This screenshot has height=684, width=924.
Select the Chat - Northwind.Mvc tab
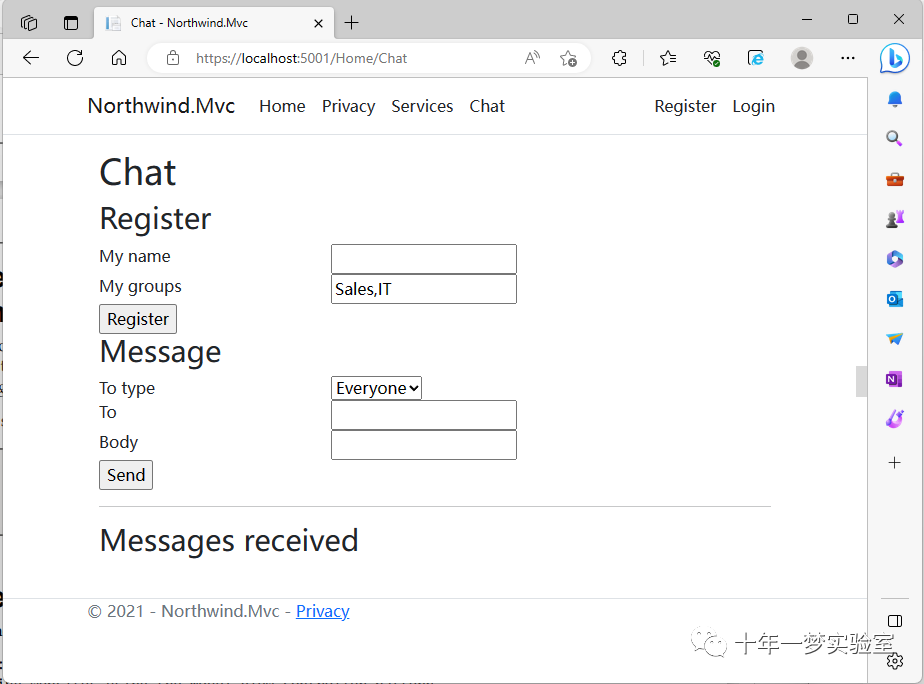pyautogui.click(x=214, y=23)
